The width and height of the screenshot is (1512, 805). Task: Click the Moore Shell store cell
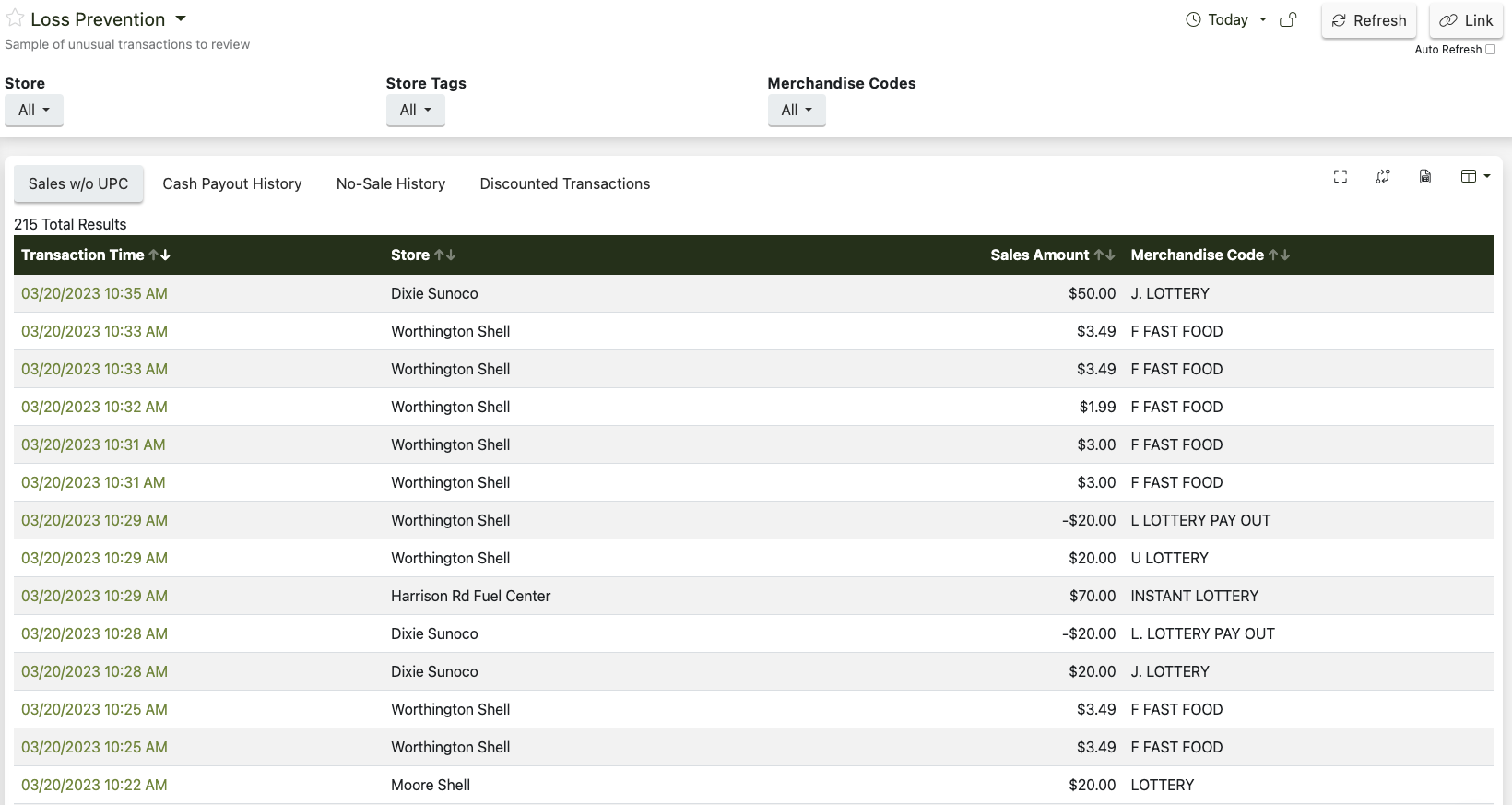tap(431, 785)
